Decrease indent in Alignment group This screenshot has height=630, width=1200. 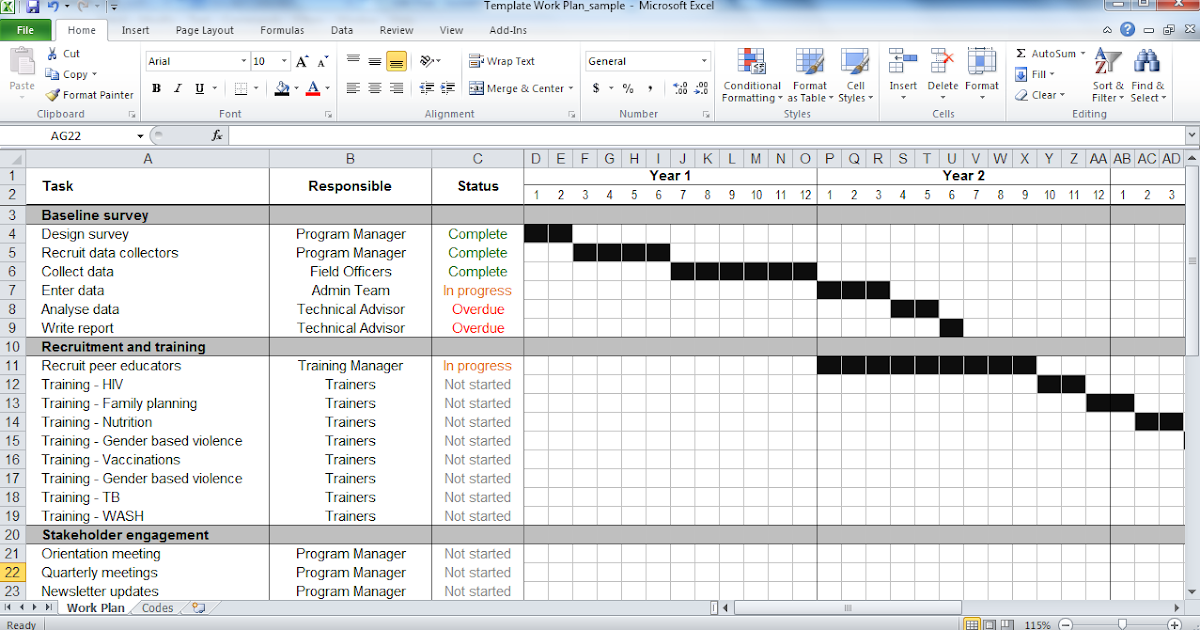click(x=427, y=88)
